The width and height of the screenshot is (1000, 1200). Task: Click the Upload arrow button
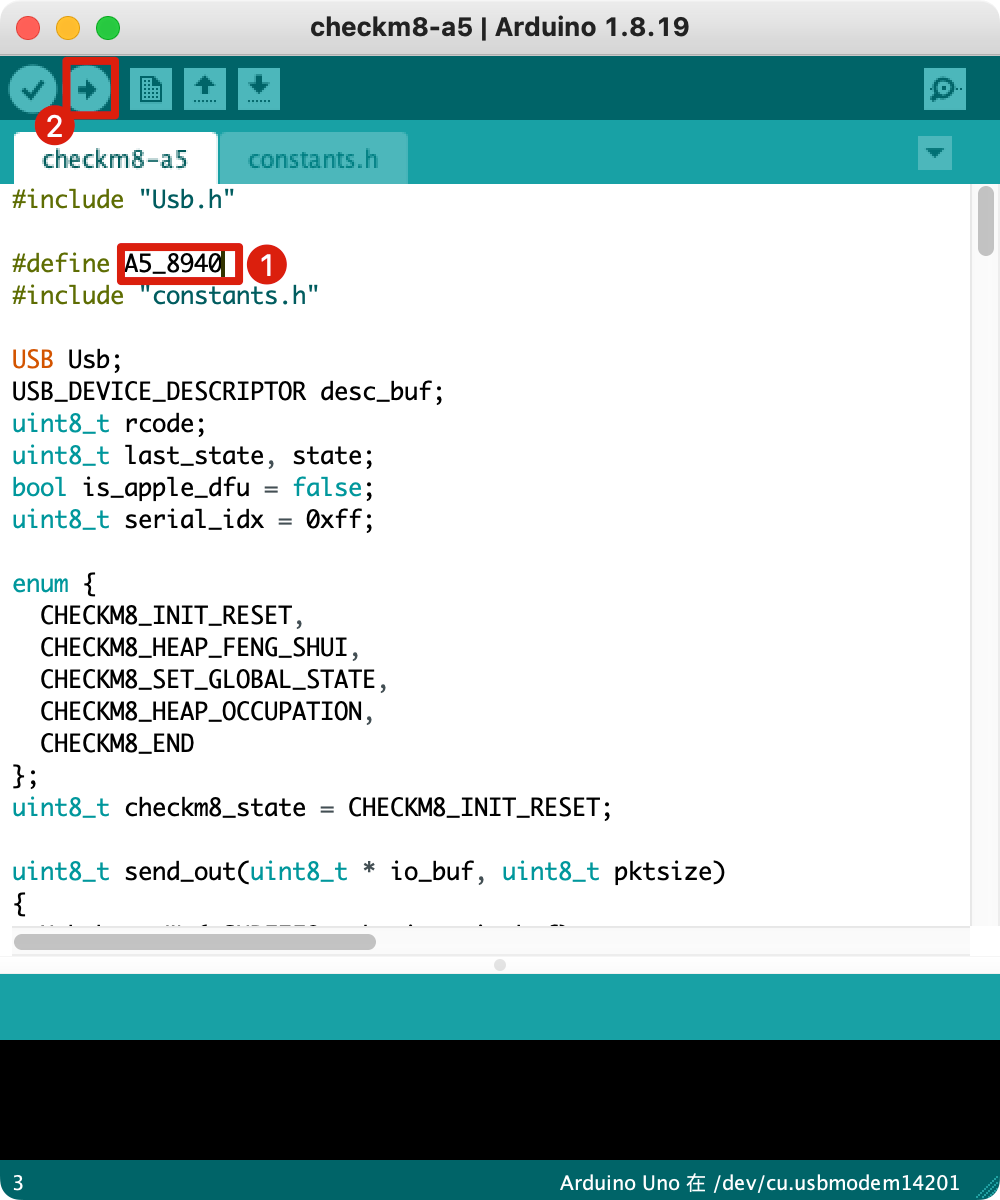point(89,90)
